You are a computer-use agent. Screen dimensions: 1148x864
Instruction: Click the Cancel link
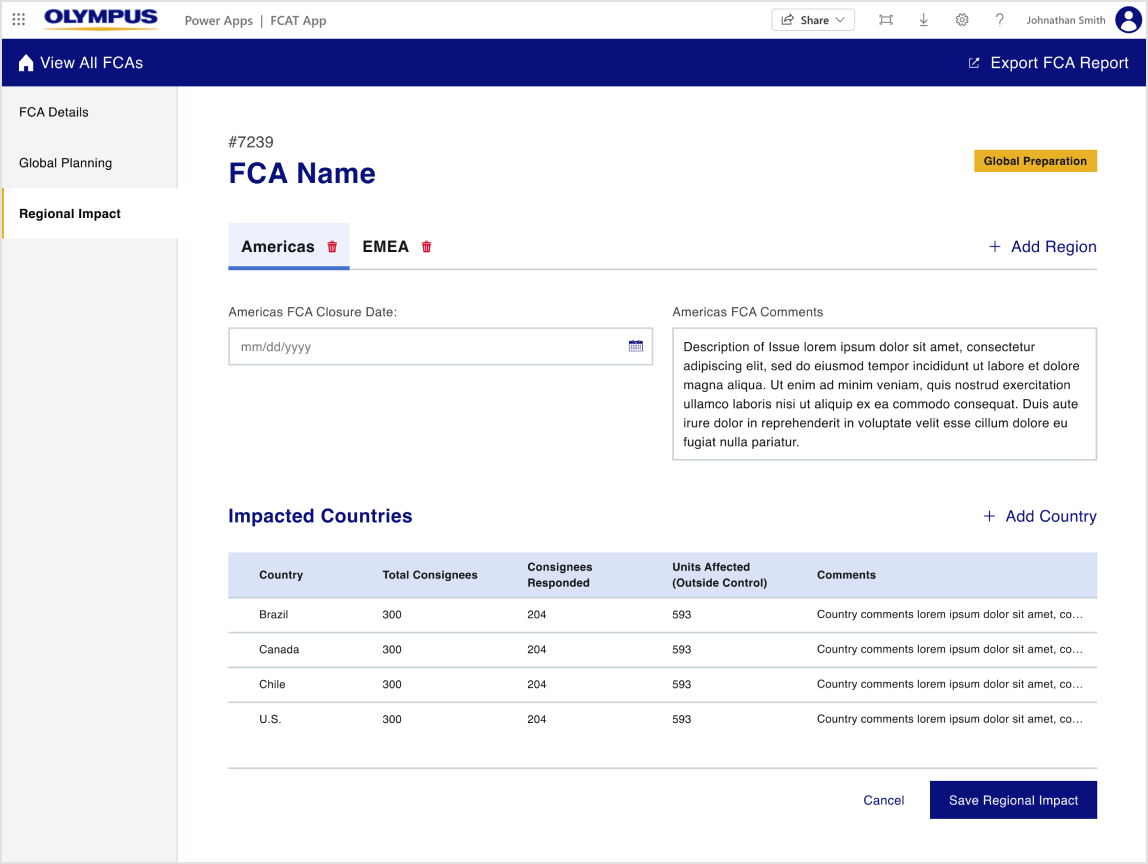click(883, 800)
